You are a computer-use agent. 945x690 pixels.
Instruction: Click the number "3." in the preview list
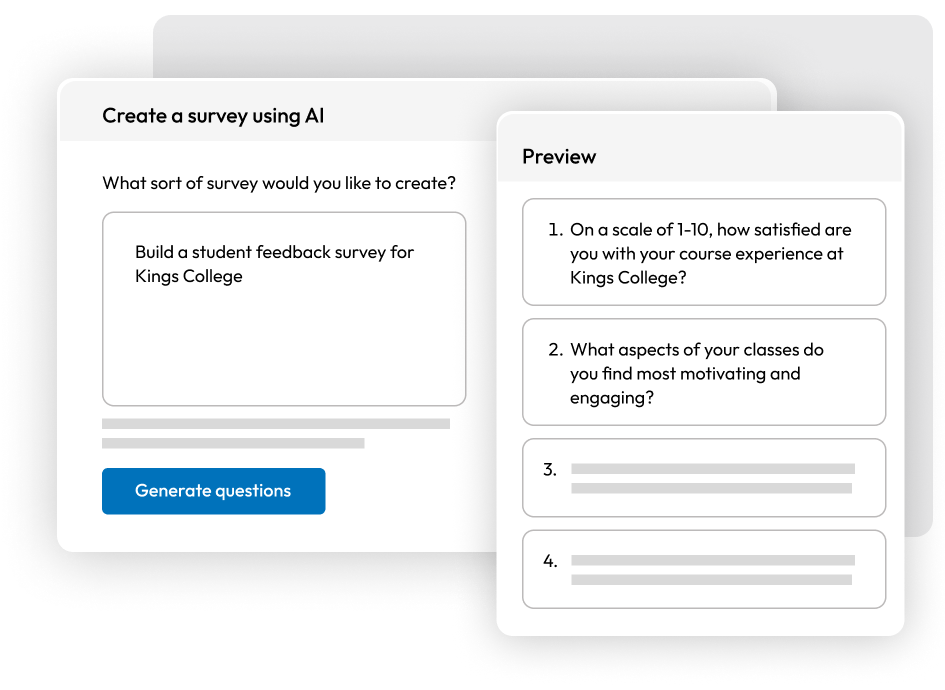pyautogui.click(x=550, y=469)
